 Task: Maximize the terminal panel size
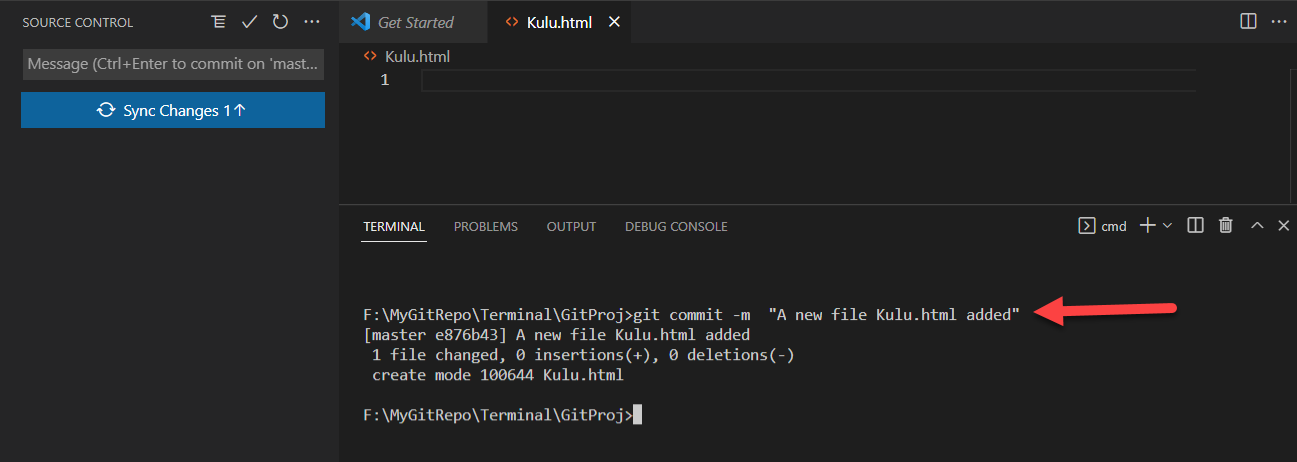(1257, 226)
